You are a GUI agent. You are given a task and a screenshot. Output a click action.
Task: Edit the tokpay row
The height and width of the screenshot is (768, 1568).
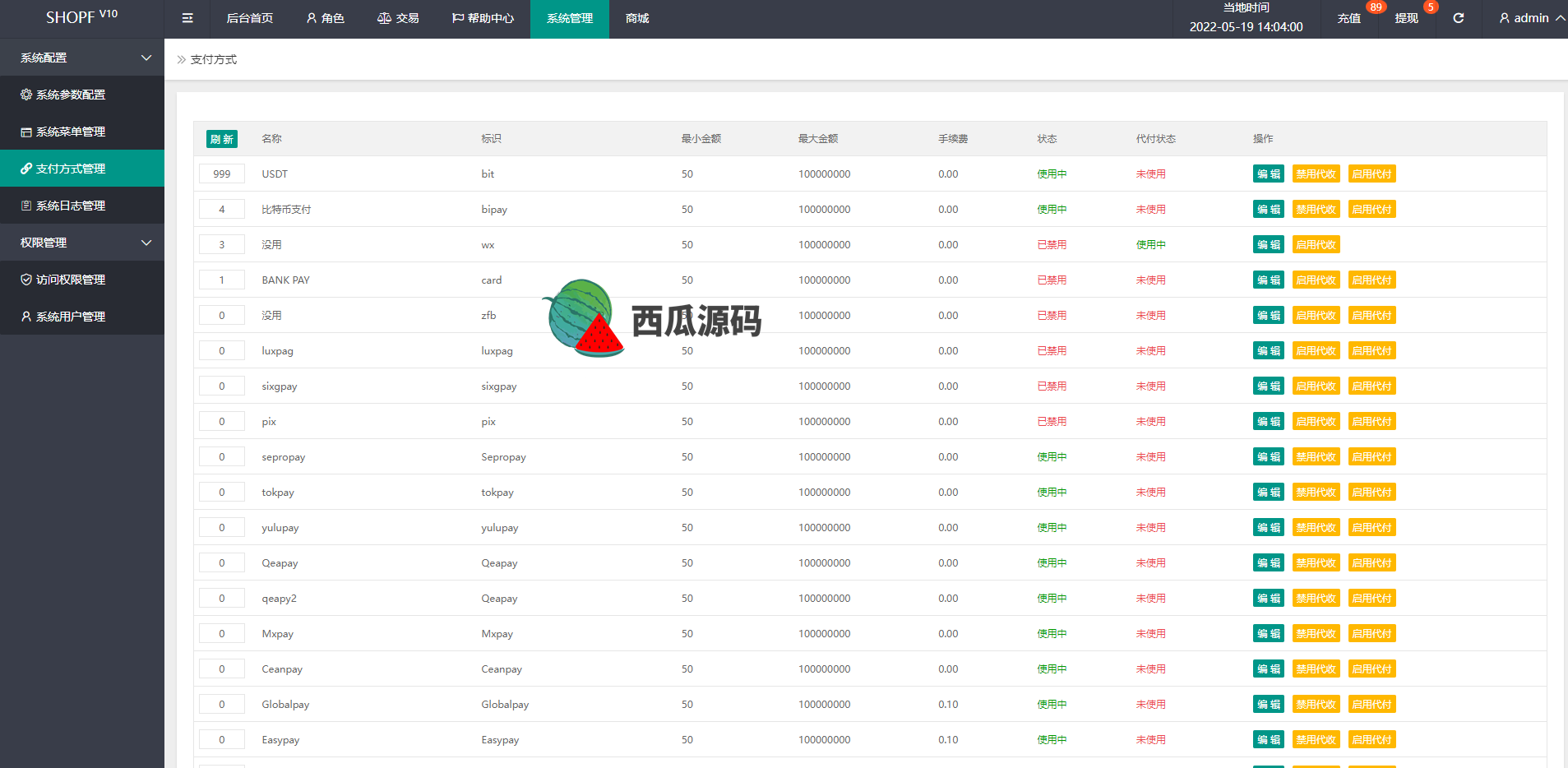[x=1269, y=493]
